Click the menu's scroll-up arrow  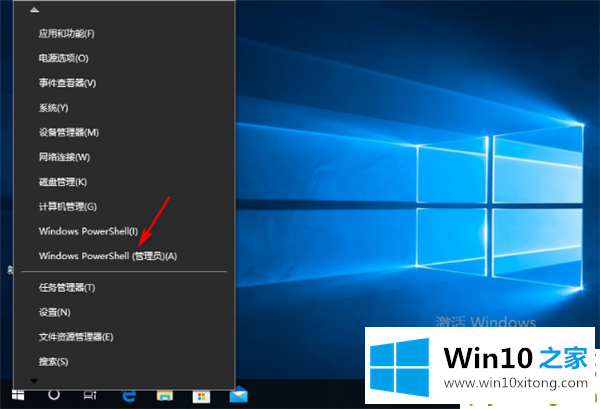[34, 10]
